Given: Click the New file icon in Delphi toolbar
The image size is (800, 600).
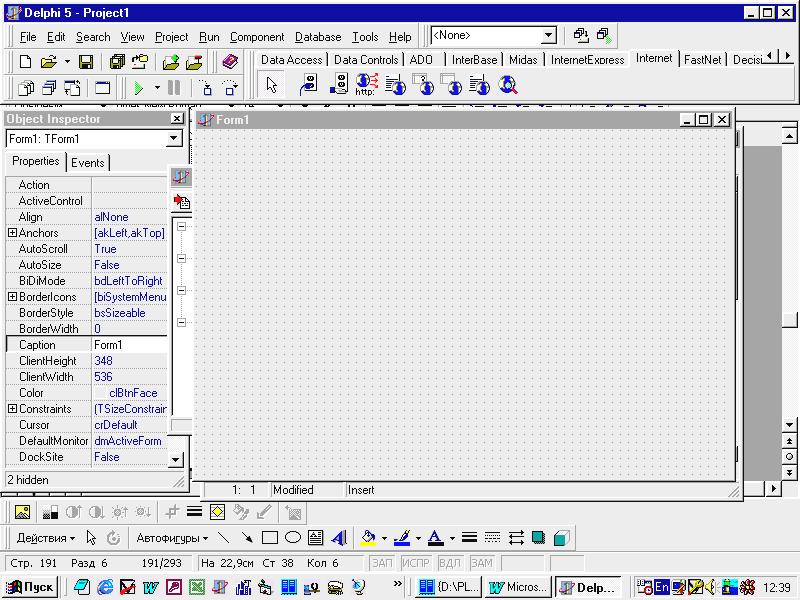Looking at the screenshot, I should 25,62.
